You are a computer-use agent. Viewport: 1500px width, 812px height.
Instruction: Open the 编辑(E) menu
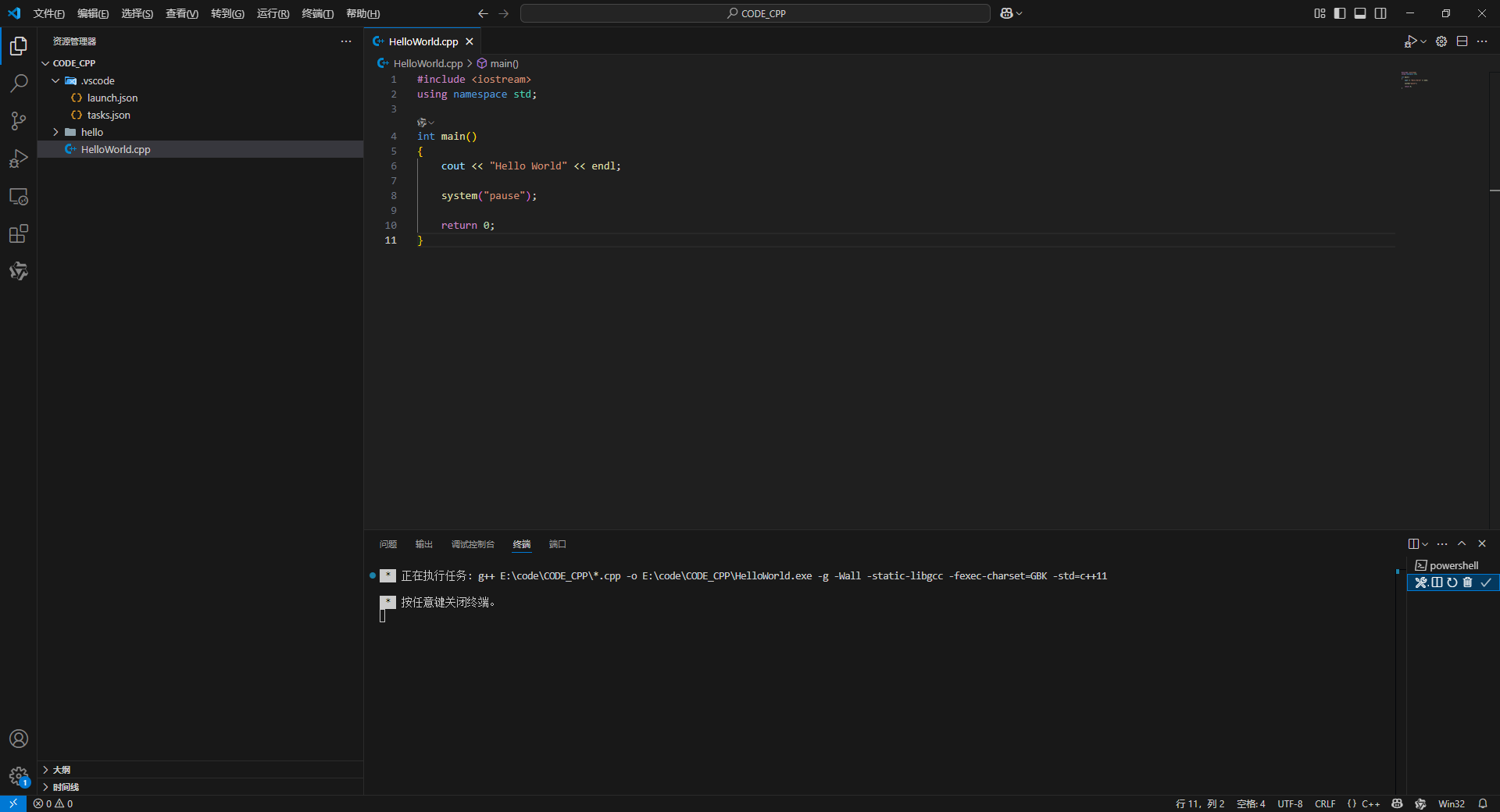(93, 13)
